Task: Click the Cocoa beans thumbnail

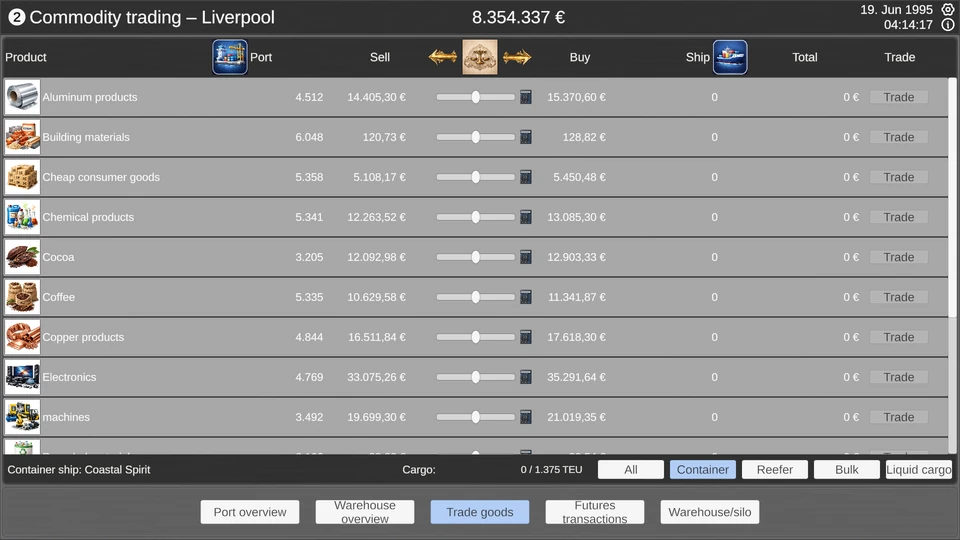Action: (23, 257)
